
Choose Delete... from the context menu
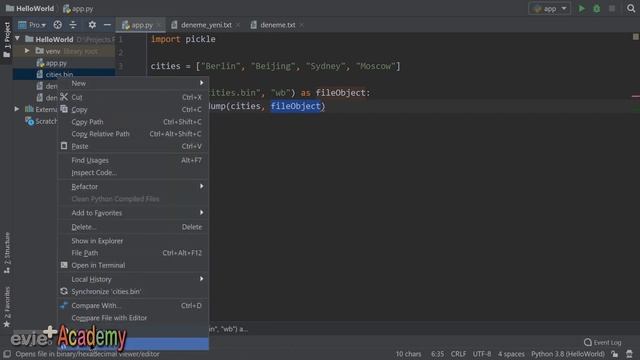tap(133, 227)
